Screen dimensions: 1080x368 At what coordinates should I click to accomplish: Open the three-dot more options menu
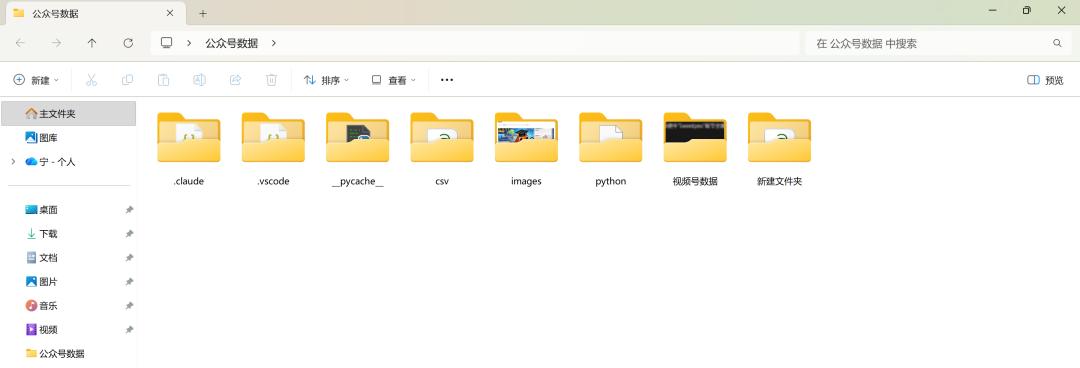click(447, 80)
